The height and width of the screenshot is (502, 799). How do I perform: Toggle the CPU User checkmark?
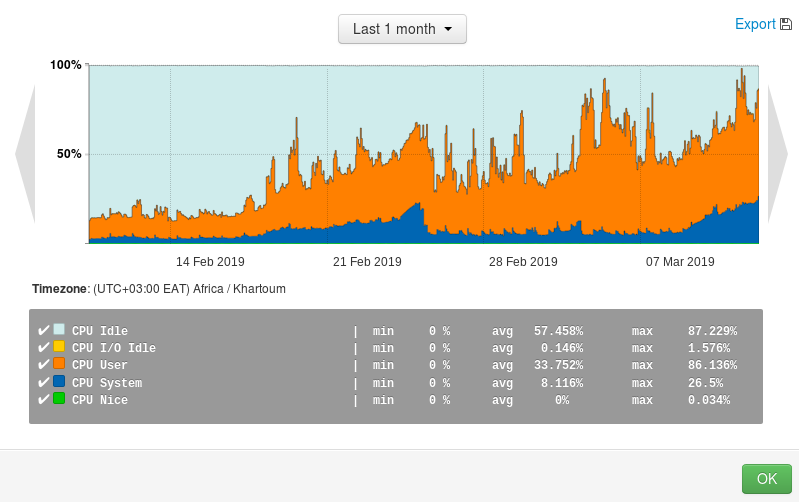(43, 365)
